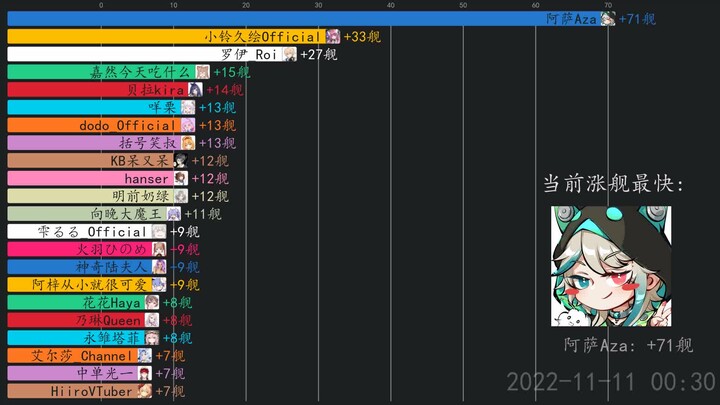Click the 当前涨舰最快 heading
720x405 pixels.
(x=613, y=184)
